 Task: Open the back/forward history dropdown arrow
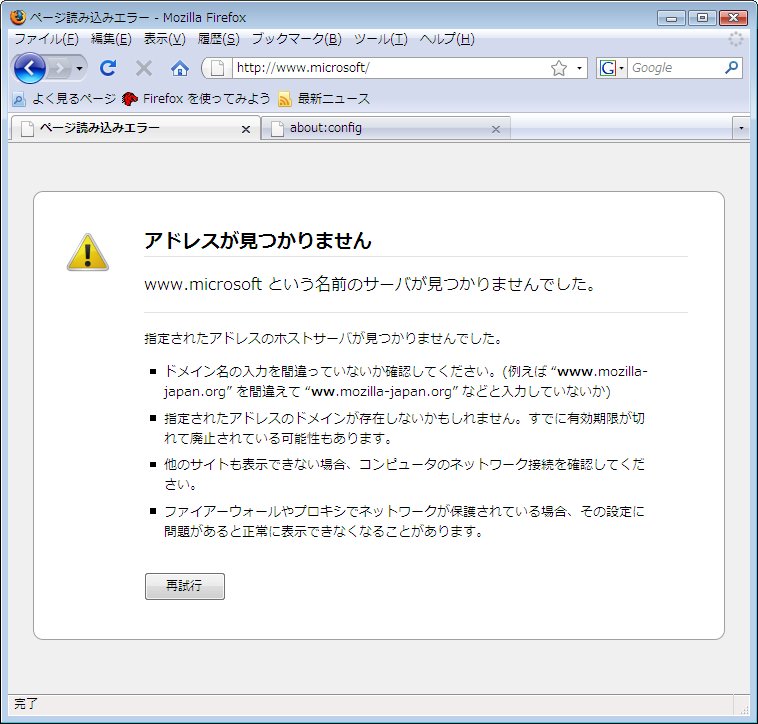[79, 68]
